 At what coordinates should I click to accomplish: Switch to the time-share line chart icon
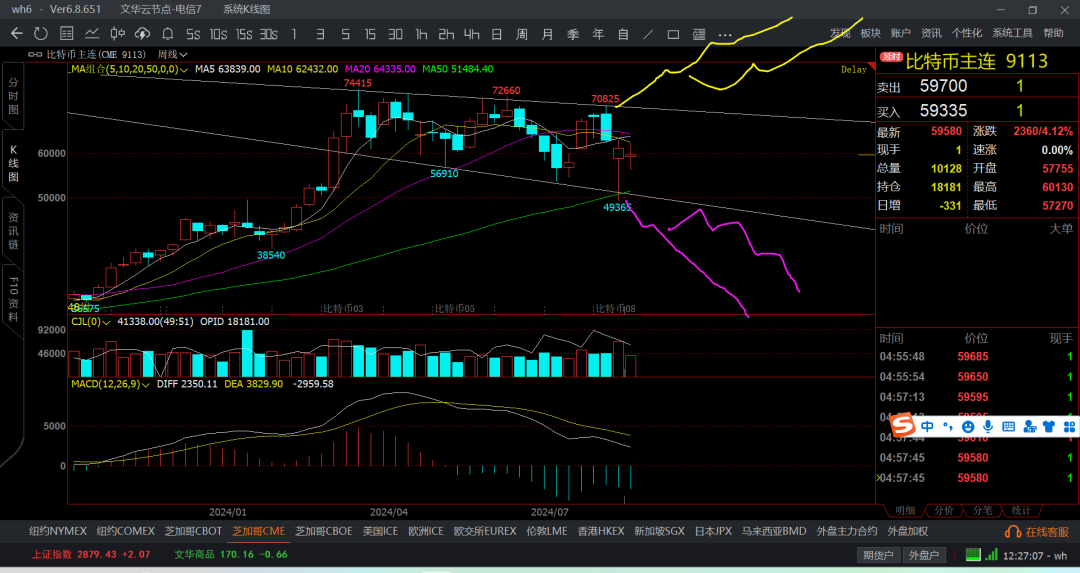tap(92, 33)
